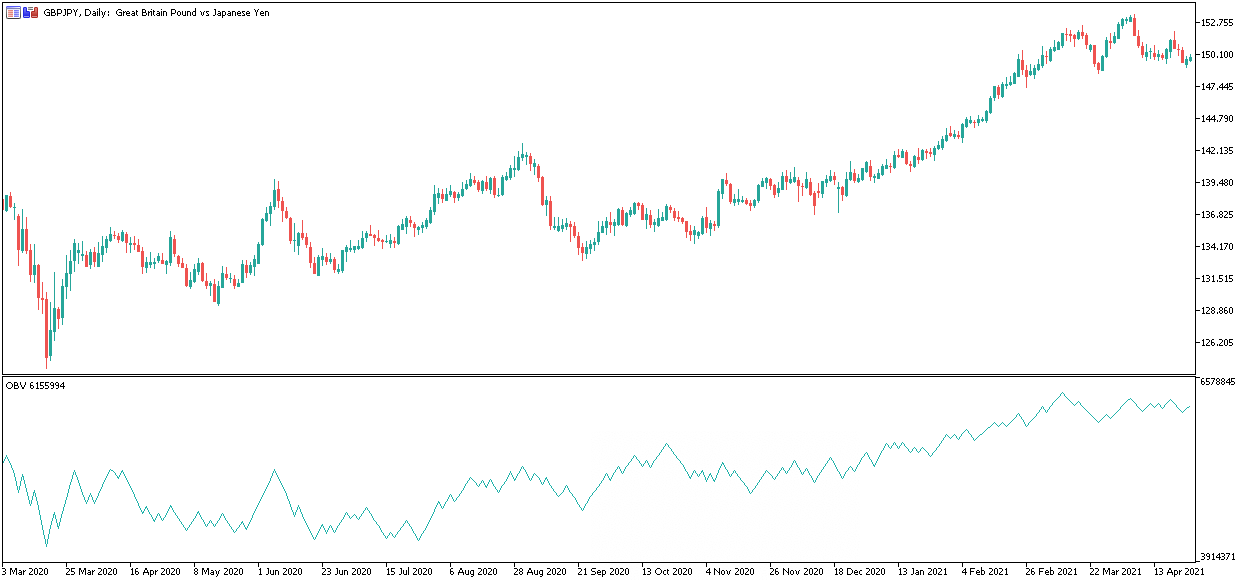Click the 134.170 price scale label
The height and width of the screenshot is (580, 1242).
pyautogui.click(x=1216, y=246)
